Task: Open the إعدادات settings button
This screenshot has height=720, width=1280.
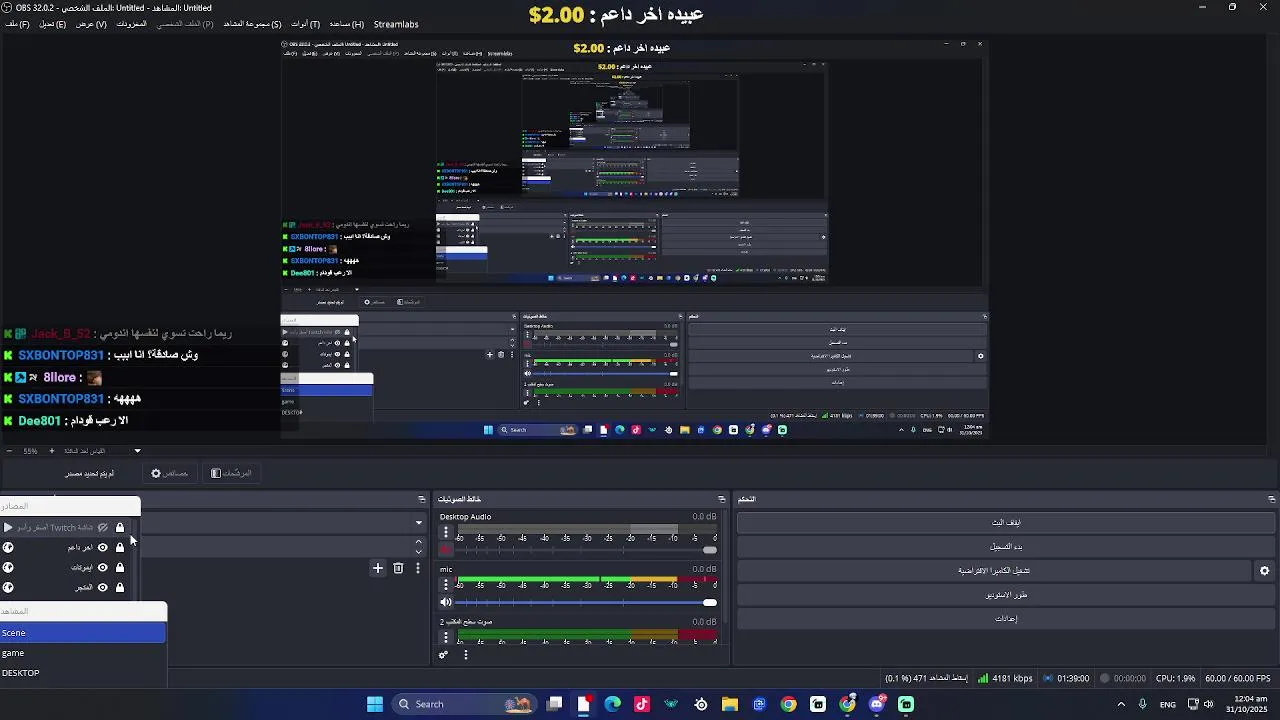Action: point(1005,618)
